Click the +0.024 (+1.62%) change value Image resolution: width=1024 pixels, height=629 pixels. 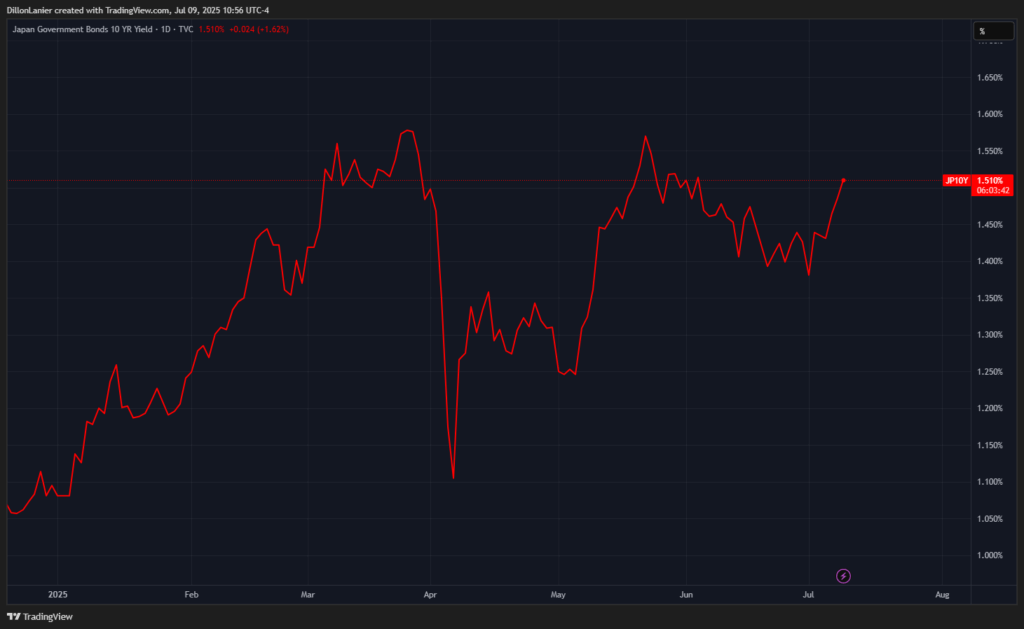(259, 29)
